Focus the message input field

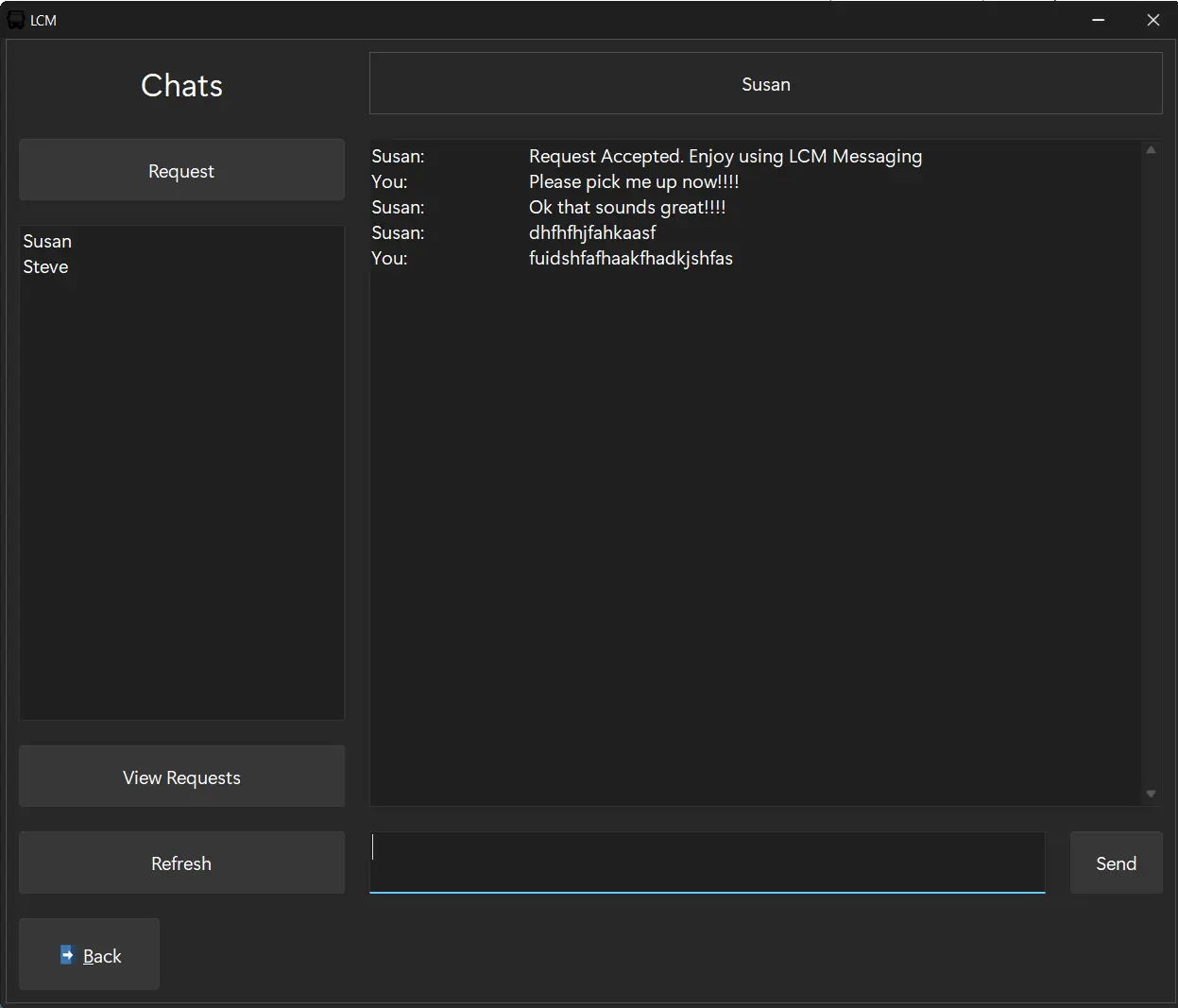point(707,863)
